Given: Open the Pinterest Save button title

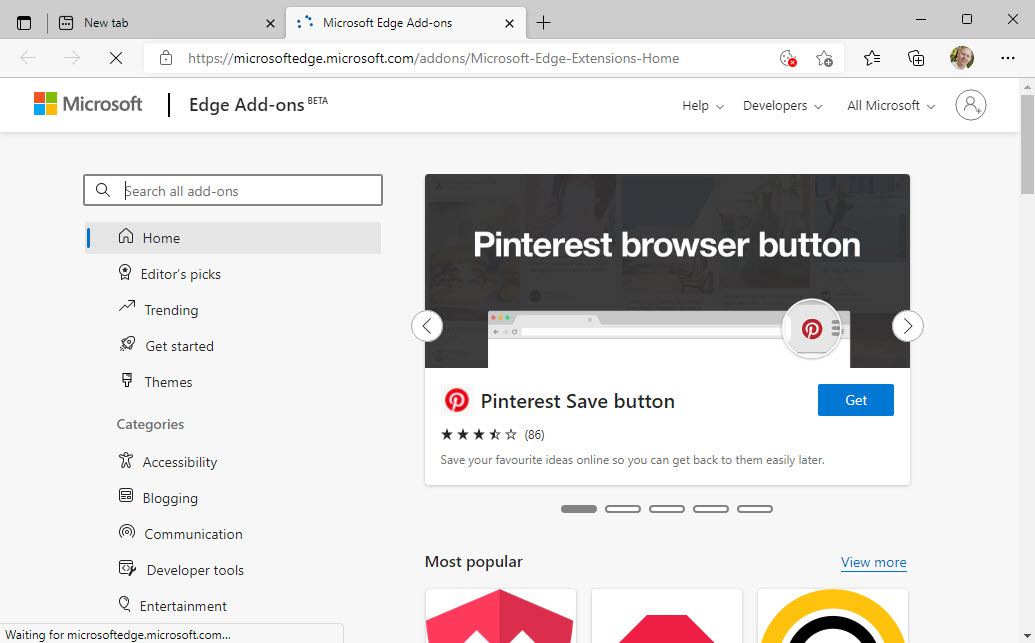Looking at the screenshot, I should [578, 401].
